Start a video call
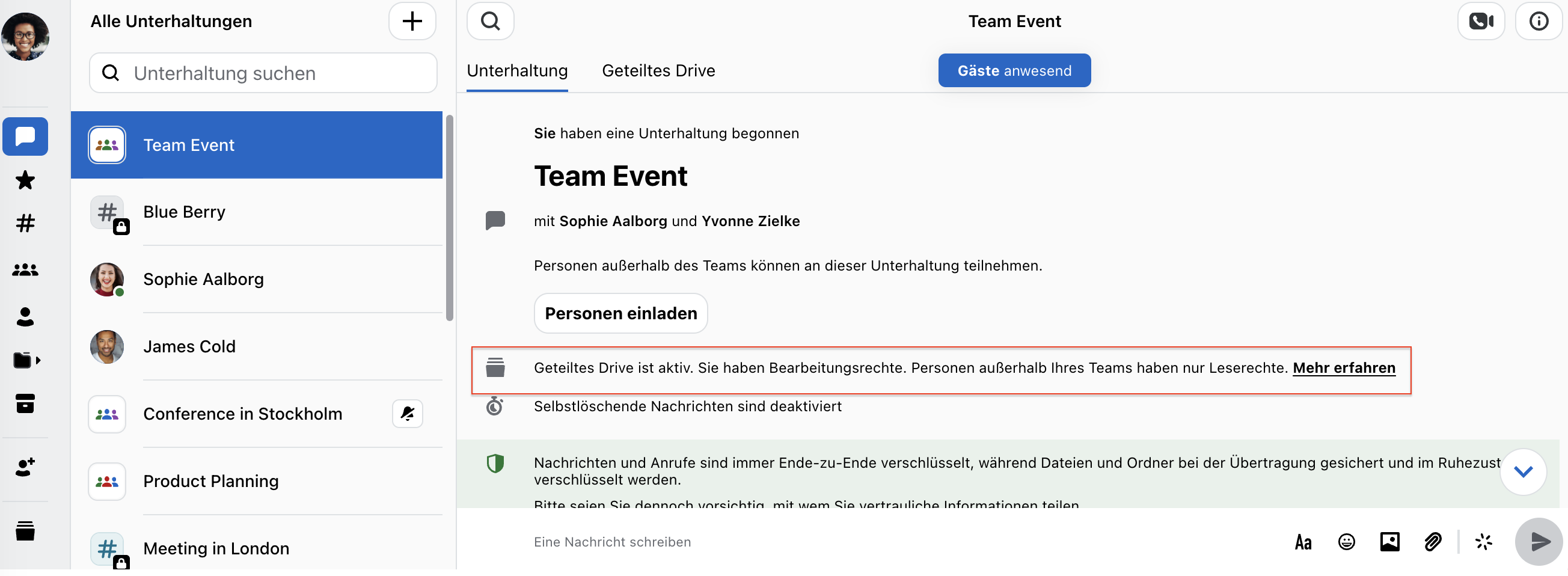Image resolution: width=1568 pixels, height=576 pixels. coord(1480,21)
